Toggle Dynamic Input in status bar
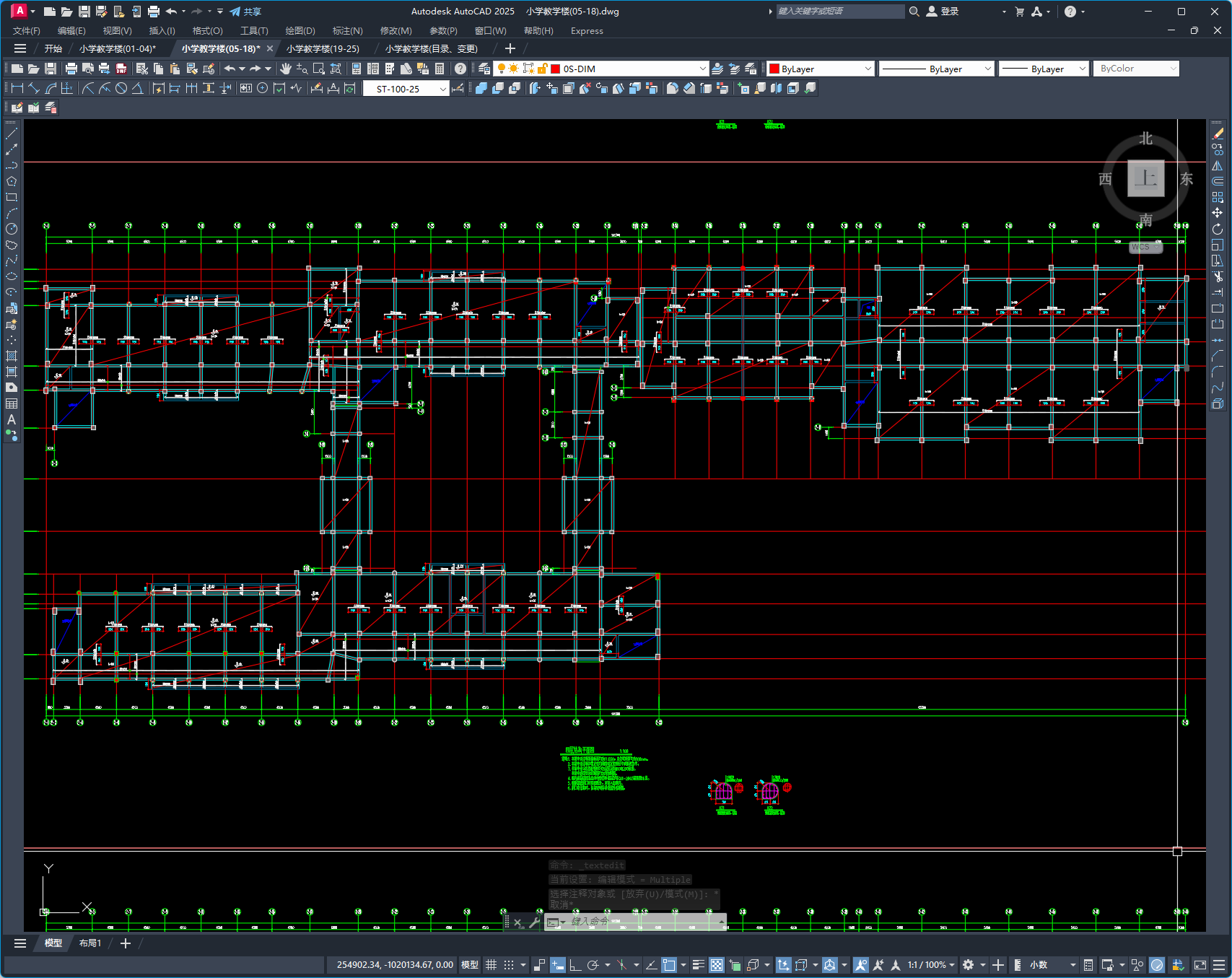The width and height of the screenshot is (1232, 978). pyautogui.click(x=558, y=965)
